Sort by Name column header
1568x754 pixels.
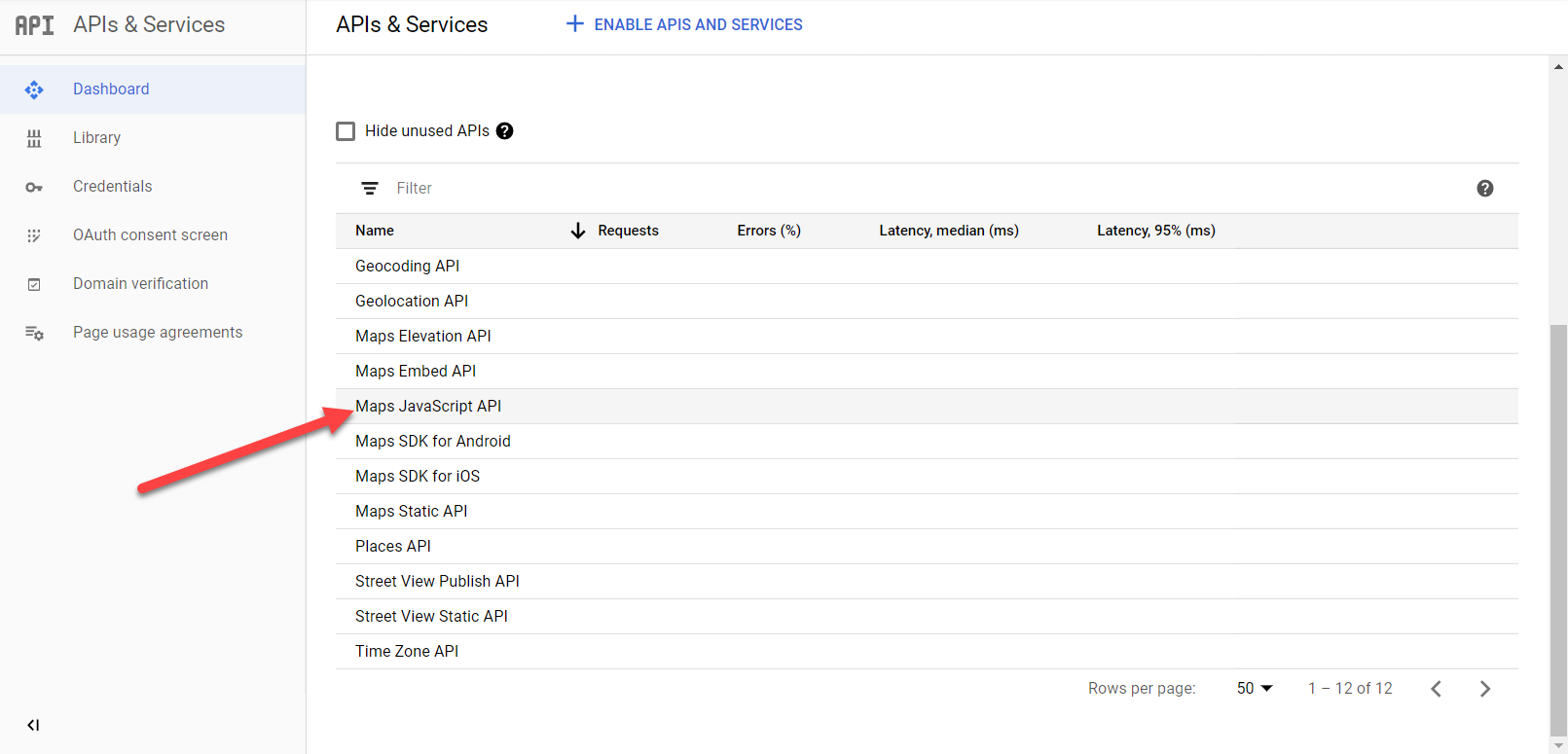pos(375,231)
